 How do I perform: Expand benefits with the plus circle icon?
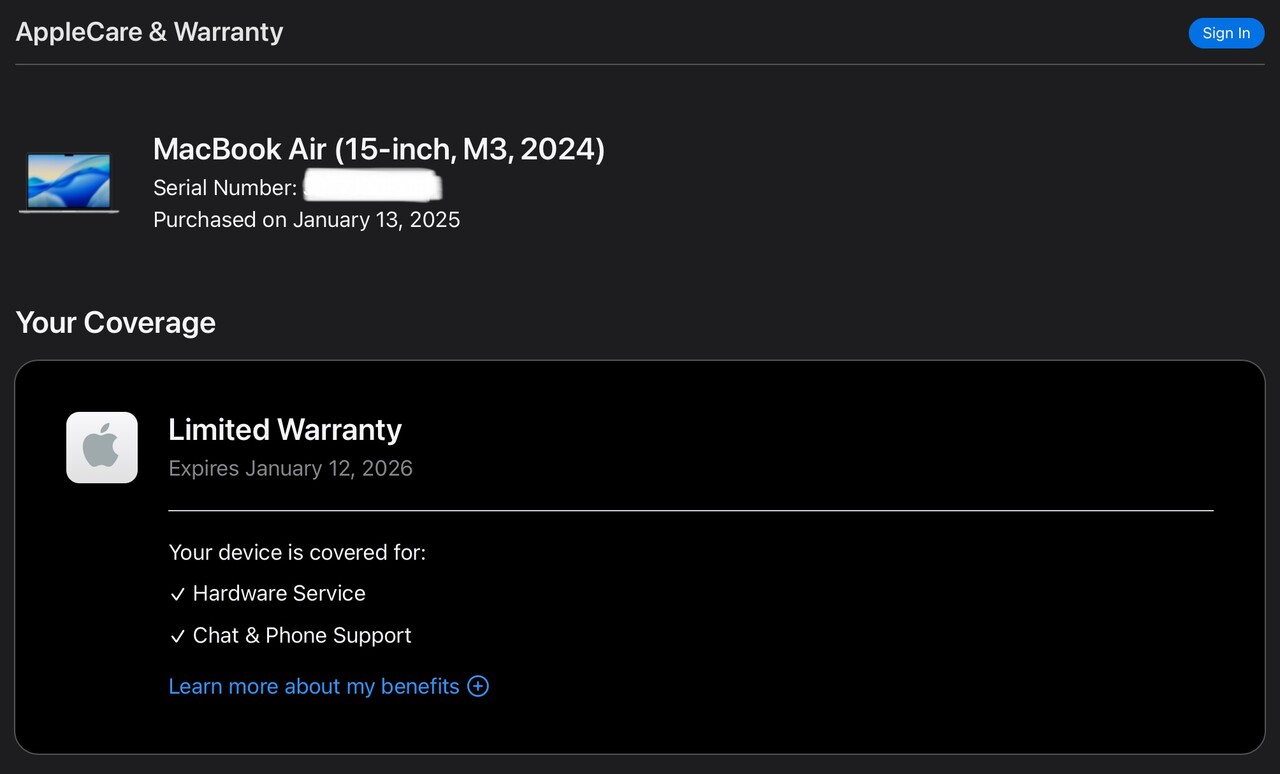tap(478, 686)
